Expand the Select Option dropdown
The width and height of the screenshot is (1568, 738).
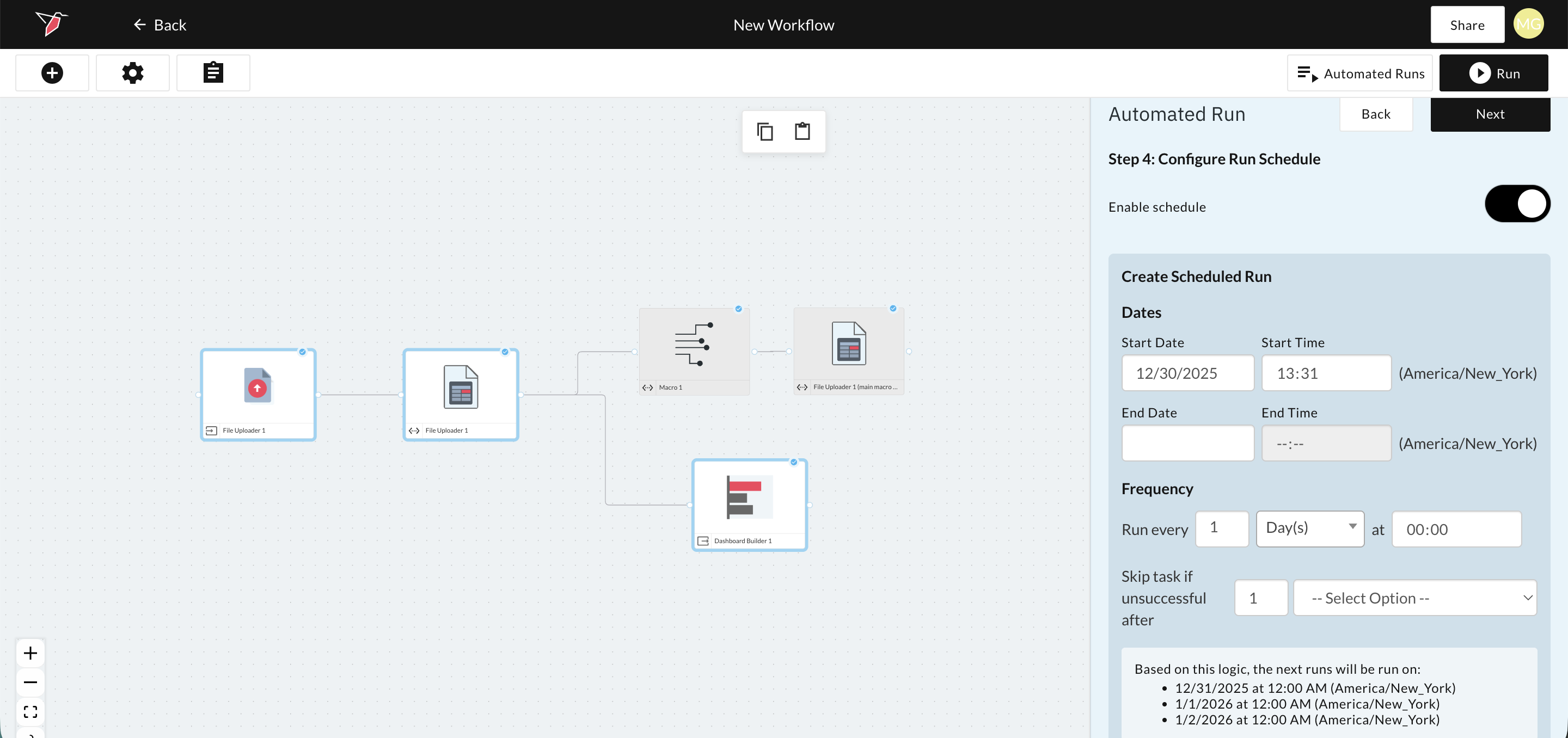(x=1414, y=598)
